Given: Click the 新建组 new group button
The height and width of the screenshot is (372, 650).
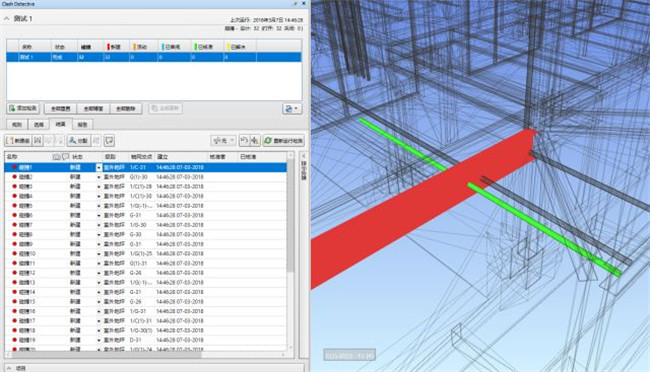Looking at the screenshot, I should coord(19,141).
